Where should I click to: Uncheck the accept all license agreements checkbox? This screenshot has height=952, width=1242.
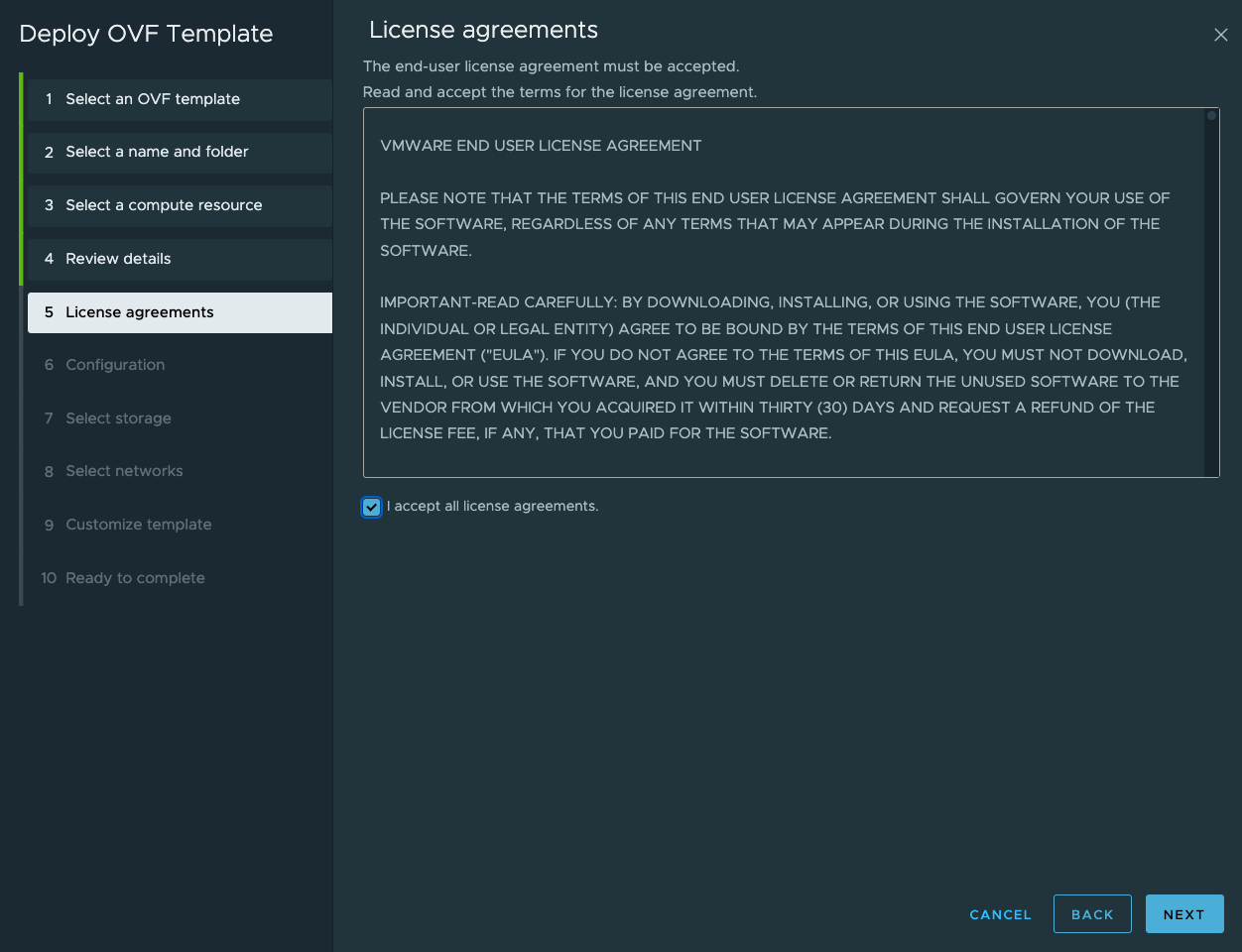(372, 507)
